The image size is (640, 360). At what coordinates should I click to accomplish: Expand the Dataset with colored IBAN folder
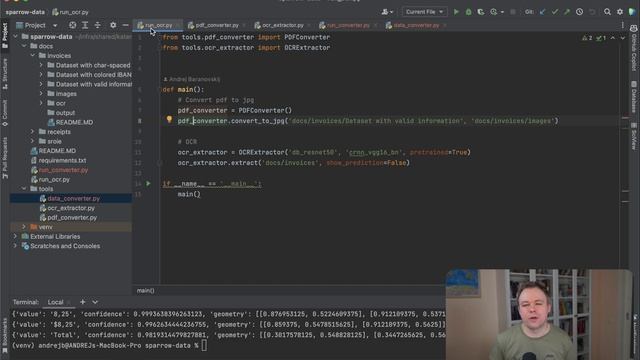[x=41, y=75]
